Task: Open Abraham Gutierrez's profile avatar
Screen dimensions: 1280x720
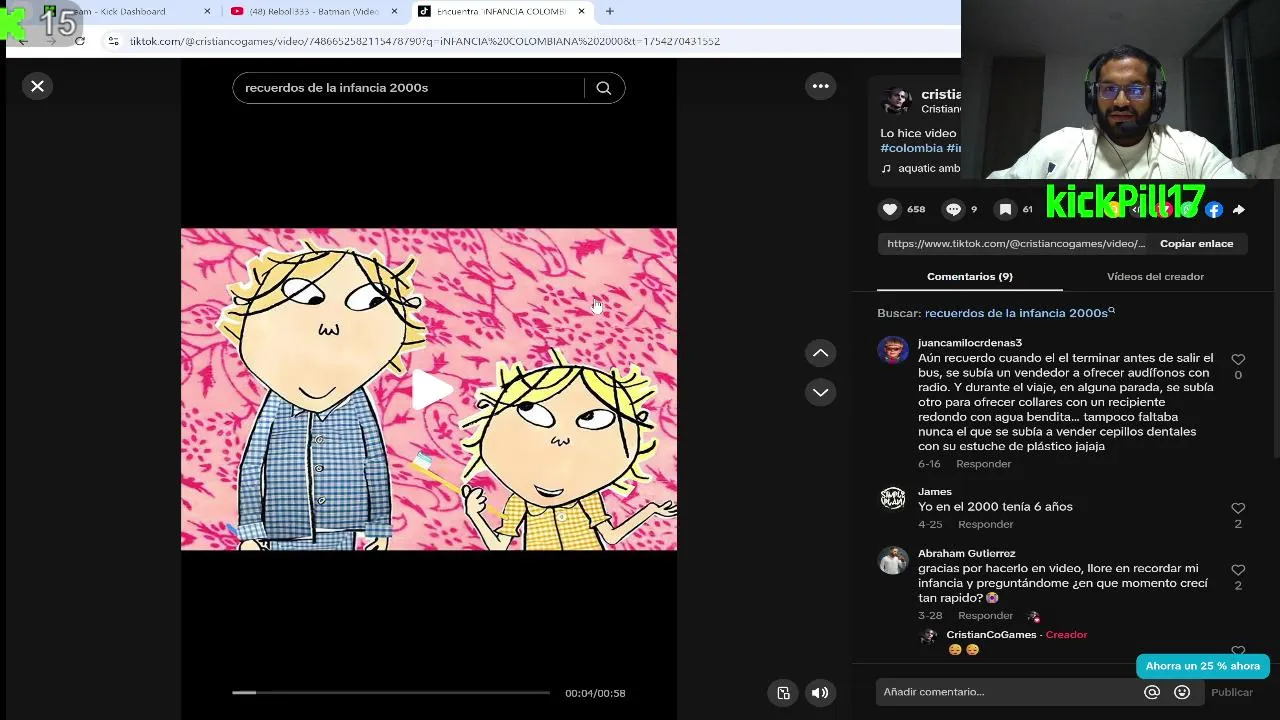Action: [893, 560]
